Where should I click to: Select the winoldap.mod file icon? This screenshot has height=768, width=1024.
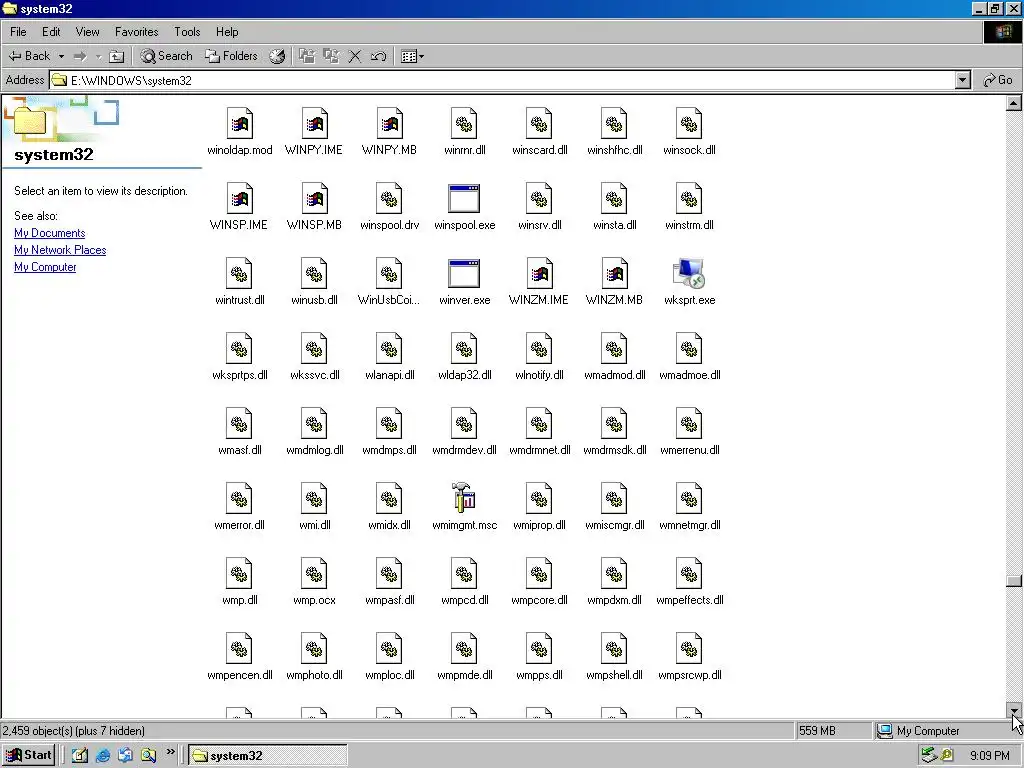click(x=240, y=124)
